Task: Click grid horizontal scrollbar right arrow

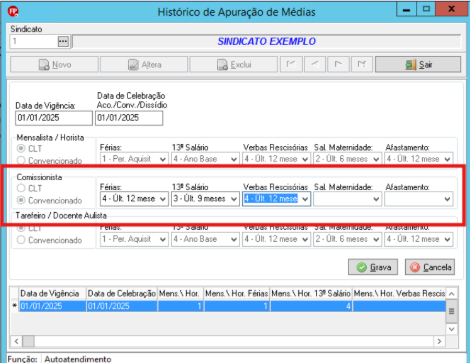Action: pos(439,341)
